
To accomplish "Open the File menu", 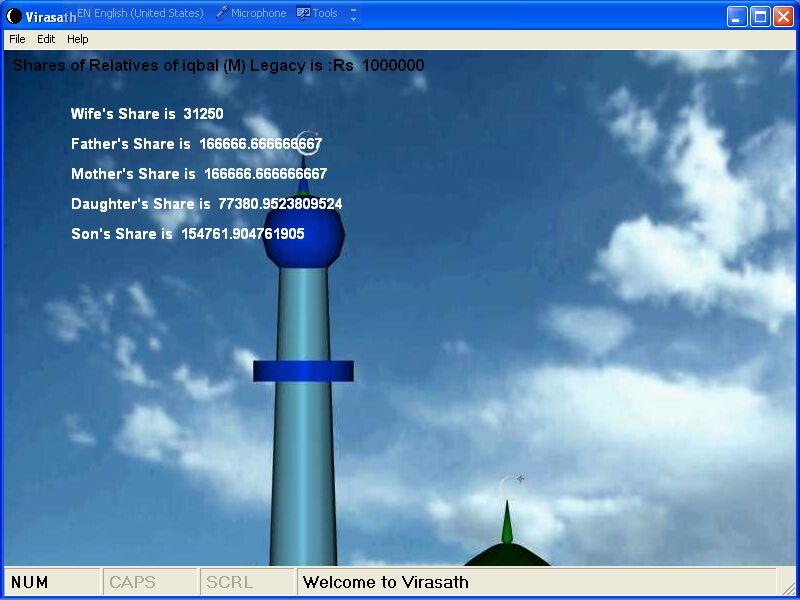I will pos(17,39).
